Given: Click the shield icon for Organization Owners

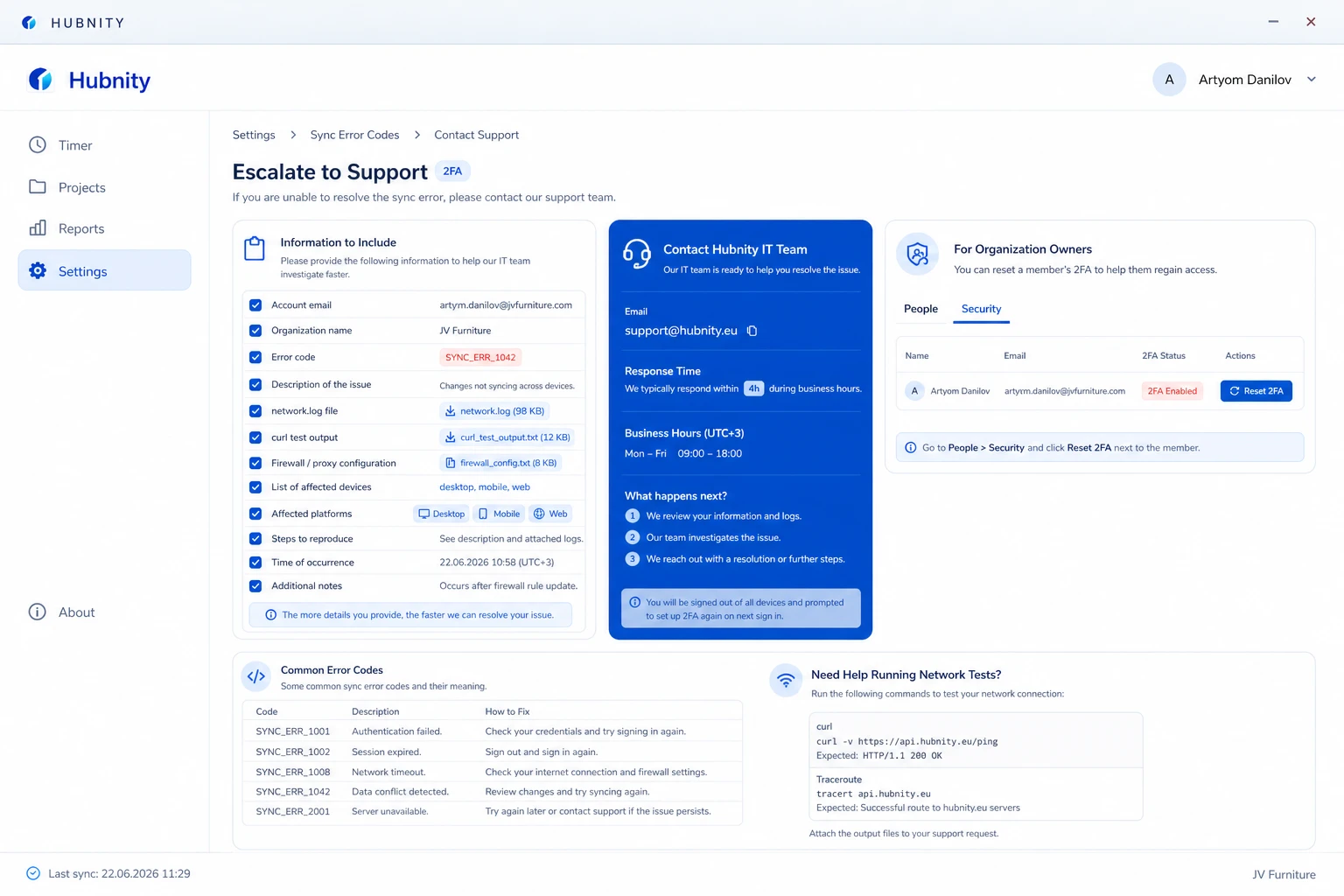Looking at the screenshot, I should (x=917, y=255).
